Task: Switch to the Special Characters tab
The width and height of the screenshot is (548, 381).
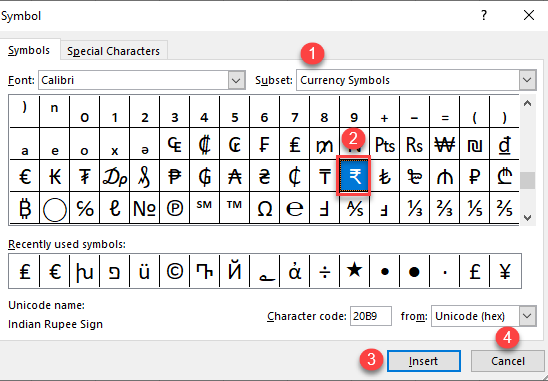Action: (114, 51)
